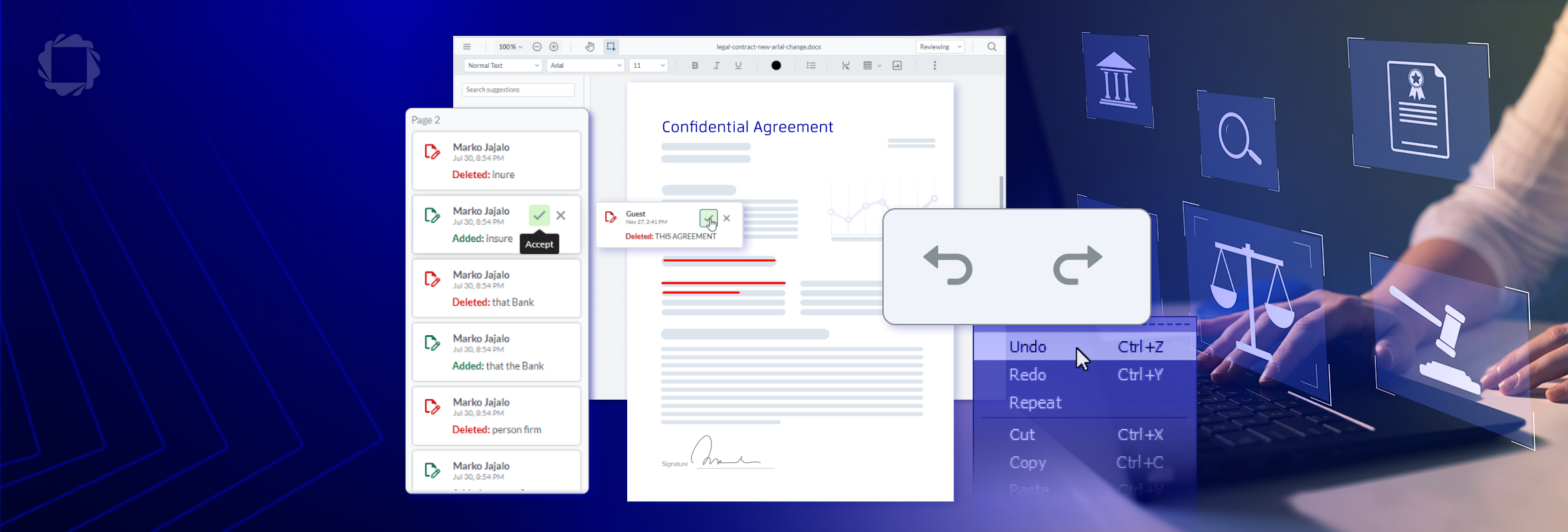Click the green edit icon beside 'Added: insure'
1568x532 pixels.
432,215
